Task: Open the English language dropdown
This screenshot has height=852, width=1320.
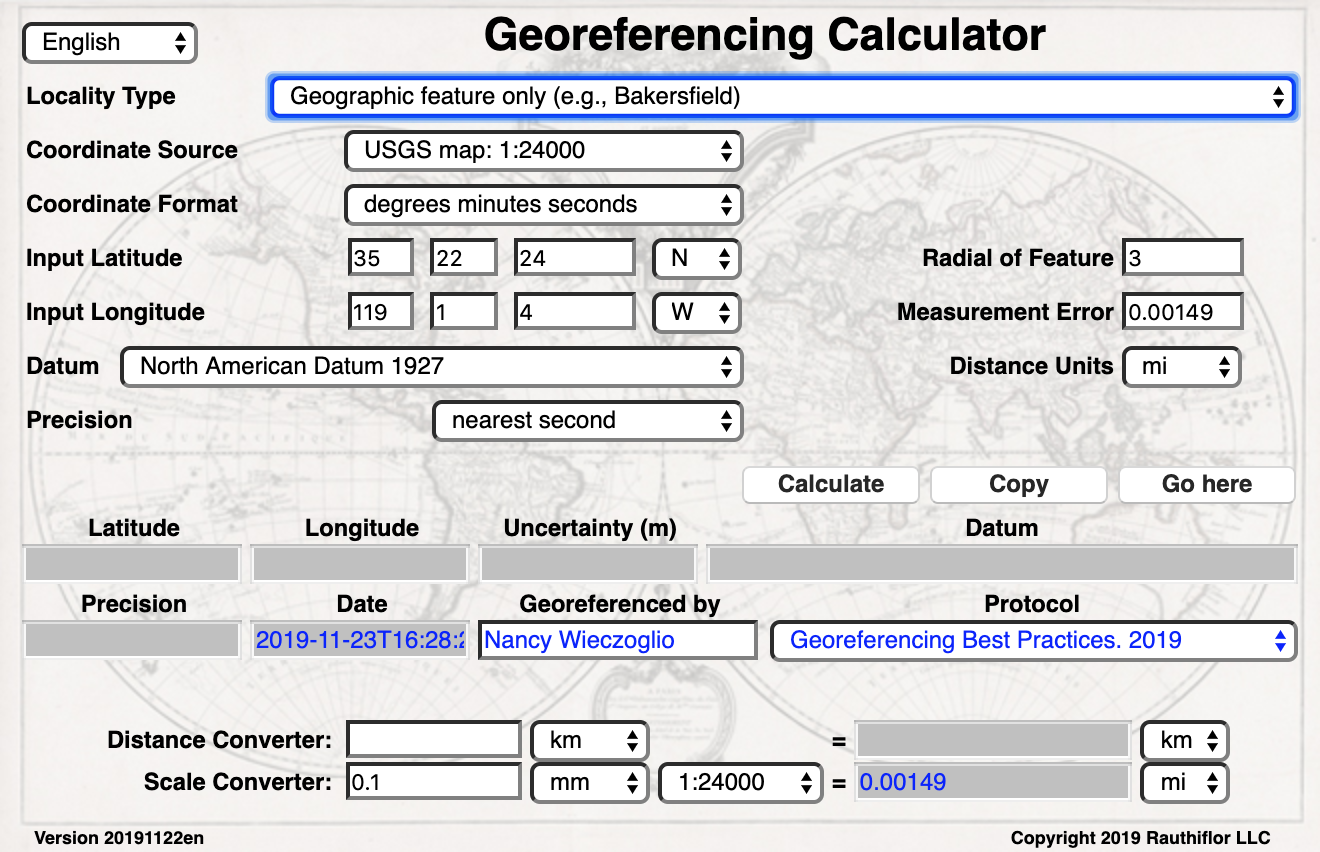Action: click(x=110, y=43)
